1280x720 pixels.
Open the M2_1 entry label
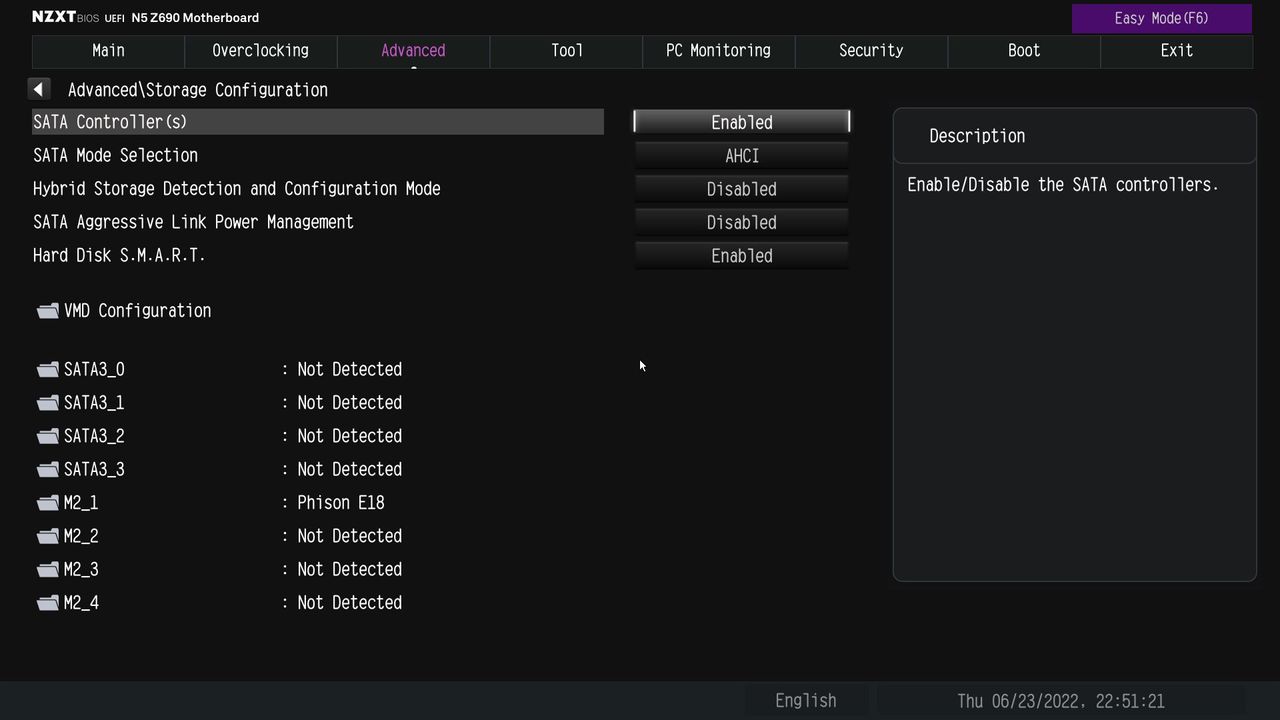click(x=81, y=503)
